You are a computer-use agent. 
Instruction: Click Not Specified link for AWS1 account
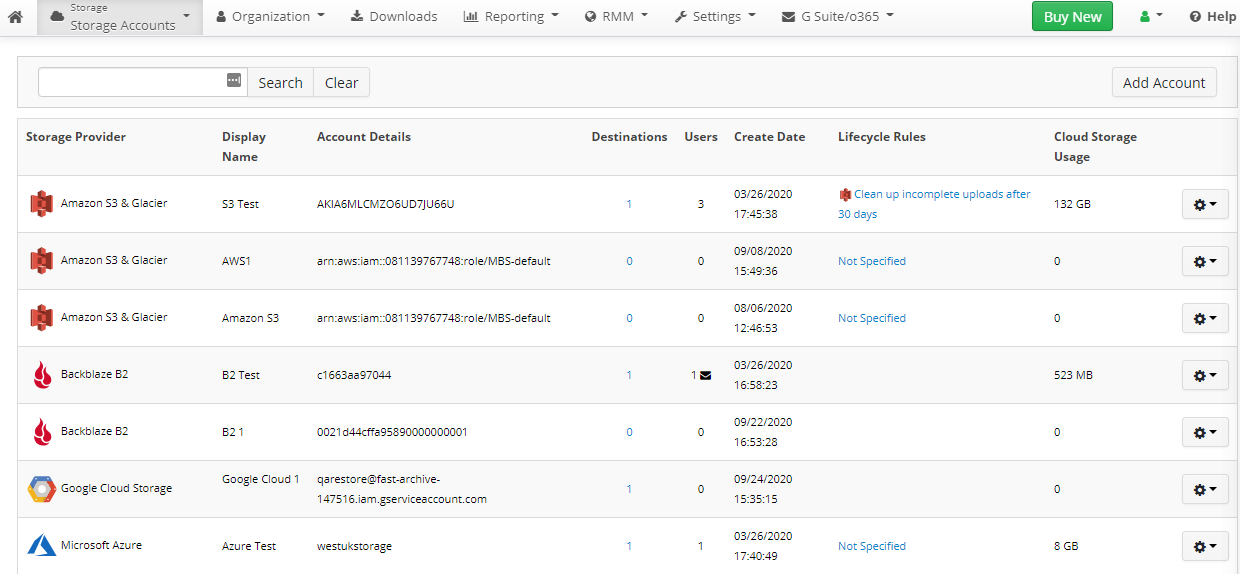872,261
